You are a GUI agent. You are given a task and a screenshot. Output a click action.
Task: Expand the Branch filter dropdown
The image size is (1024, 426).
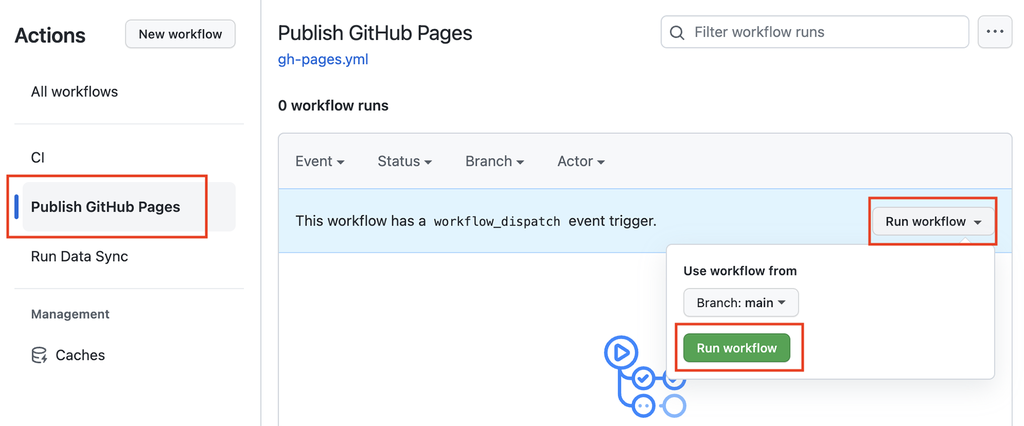tap(494, 161)
